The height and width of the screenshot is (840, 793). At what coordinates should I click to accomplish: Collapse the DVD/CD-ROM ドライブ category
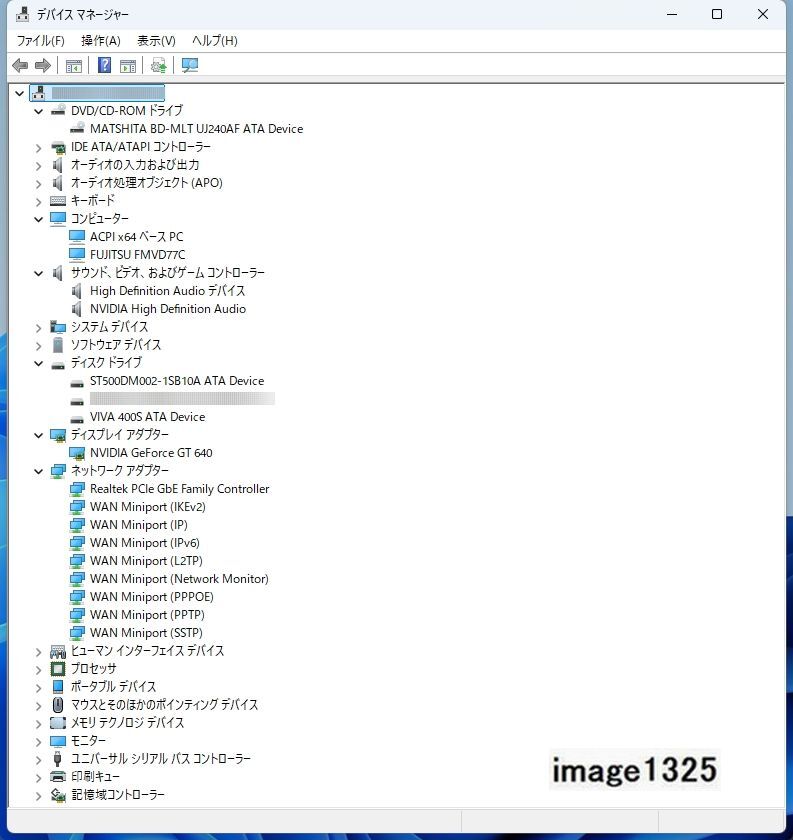click(x=39, y=111)
